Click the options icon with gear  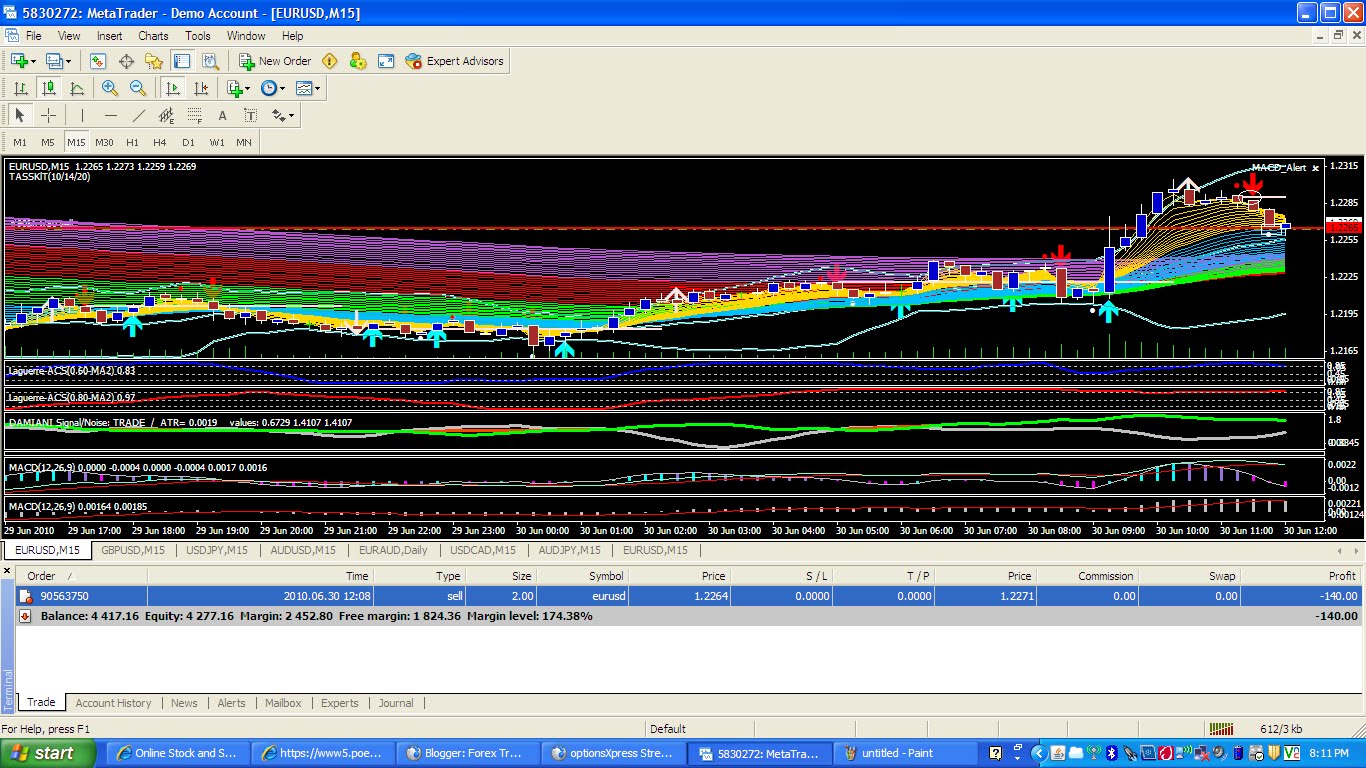[358, 61]
